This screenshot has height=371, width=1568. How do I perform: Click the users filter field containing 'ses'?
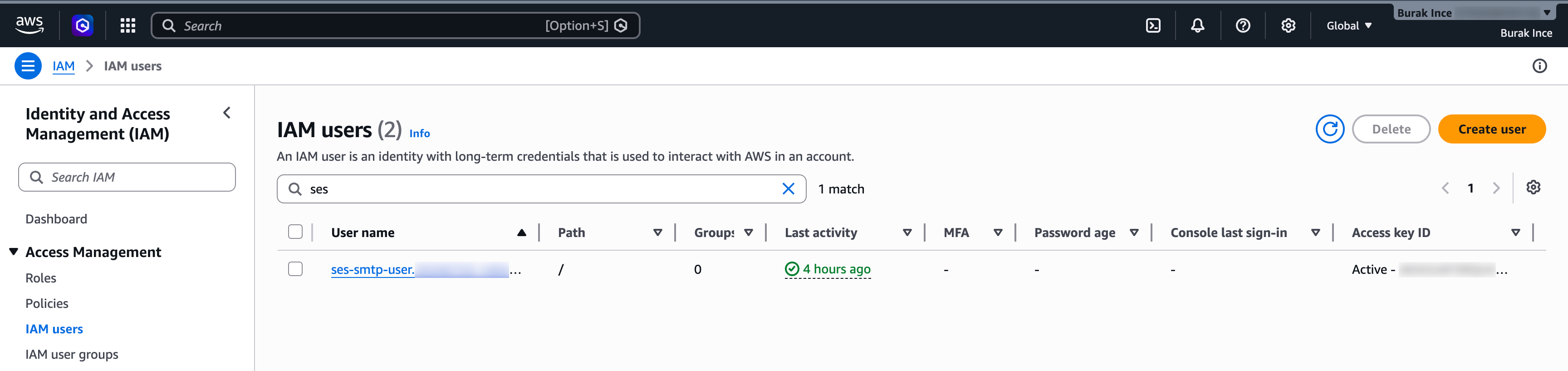coord(541,189)
